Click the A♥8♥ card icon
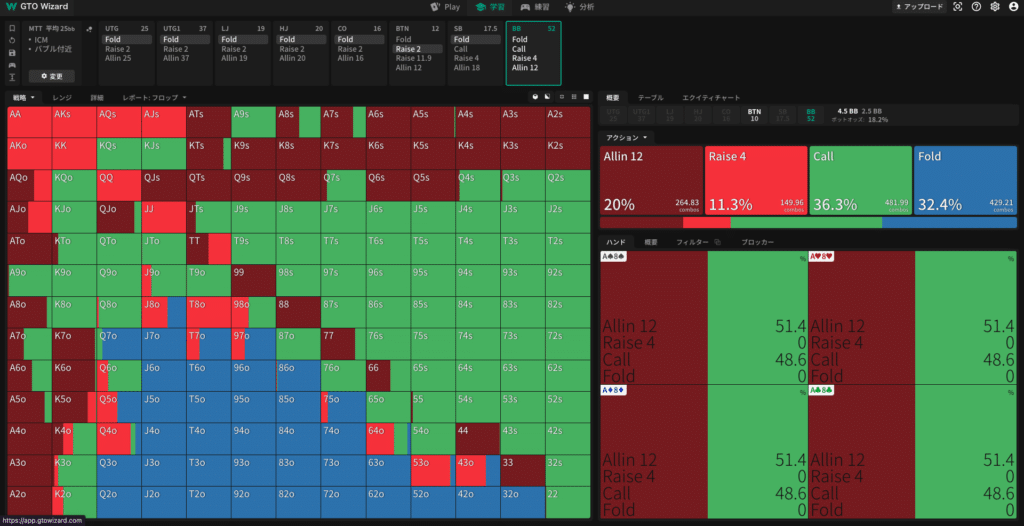The width and height of the screenshot is (1024, 526). 822,257
